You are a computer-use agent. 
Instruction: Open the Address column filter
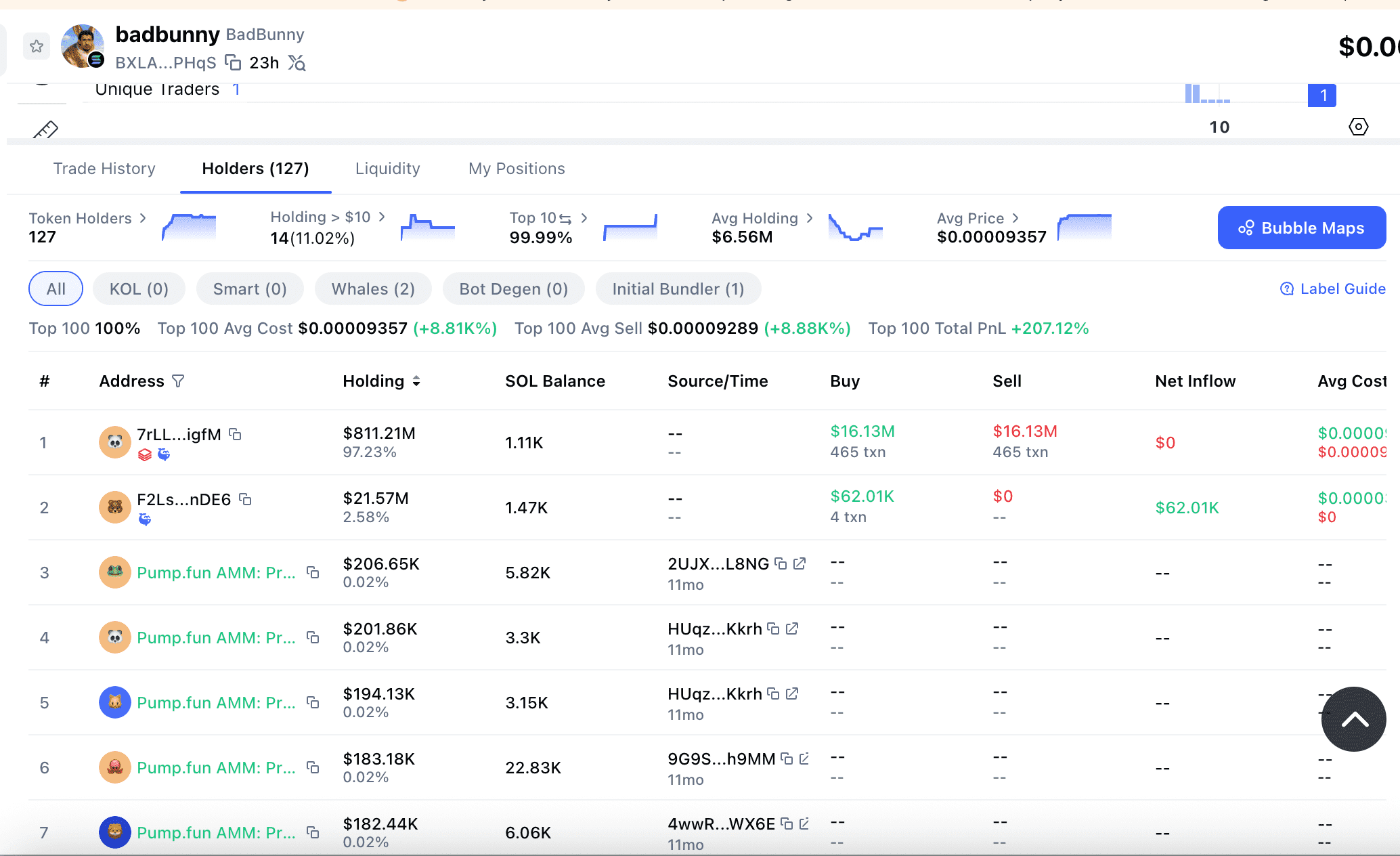point(178,381)
